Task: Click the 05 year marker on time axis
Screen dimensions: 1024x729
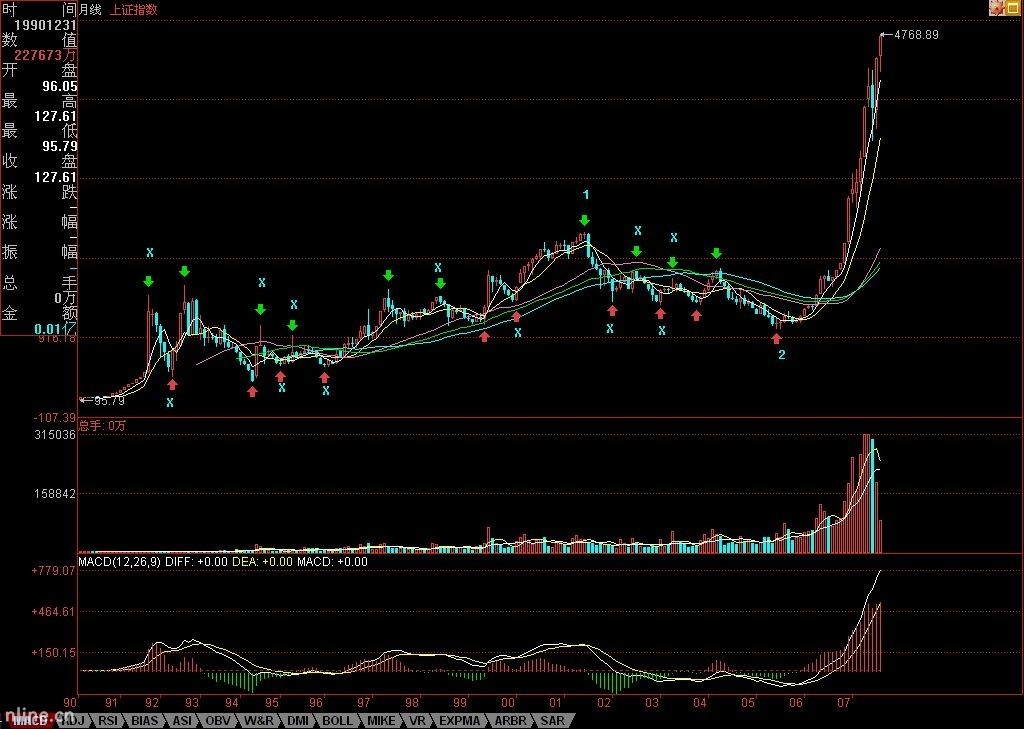Action: [748, 703]
